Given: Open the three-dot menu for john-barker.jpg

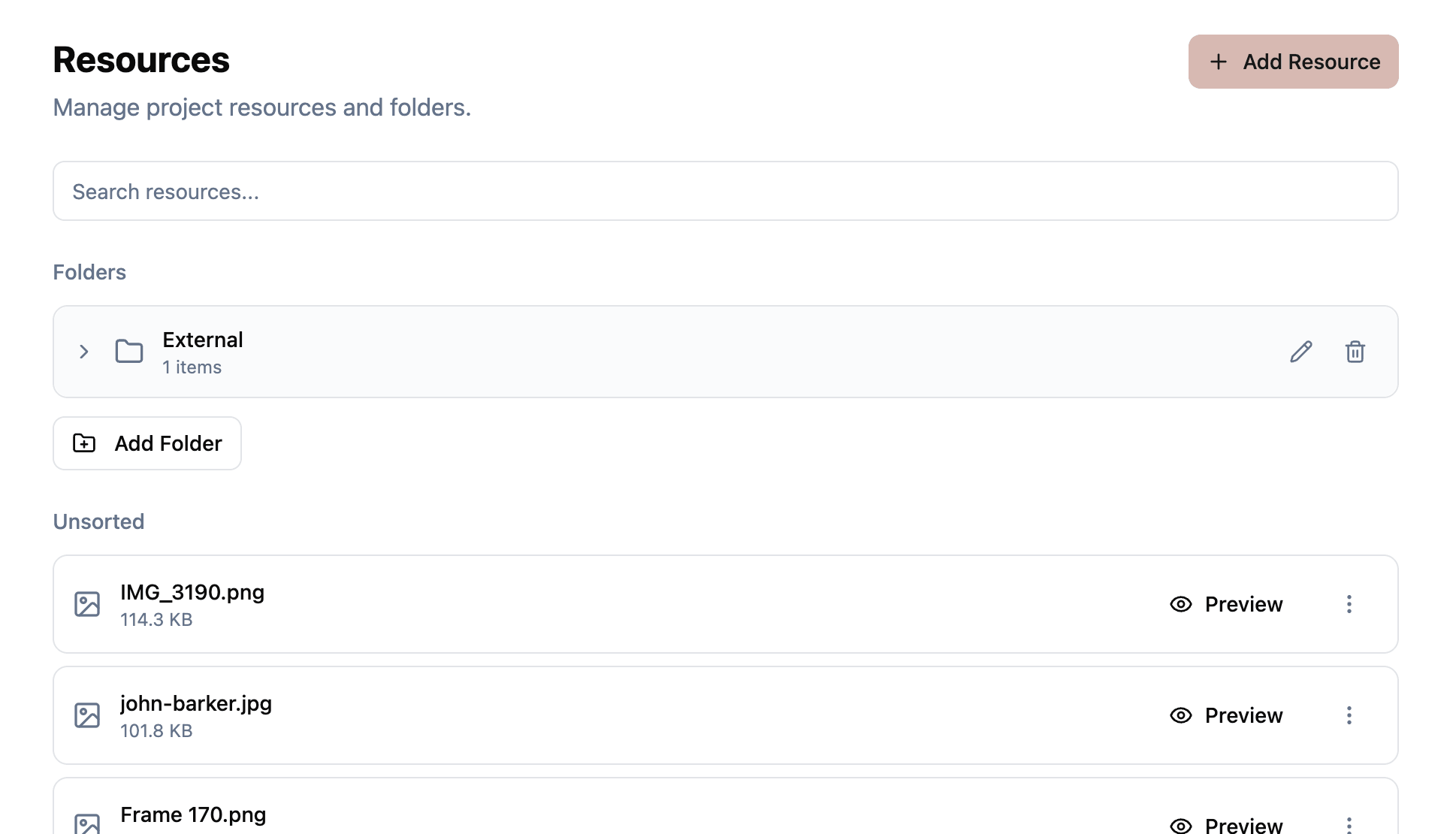Looking at the screenshot, I should pos(1349,715).
